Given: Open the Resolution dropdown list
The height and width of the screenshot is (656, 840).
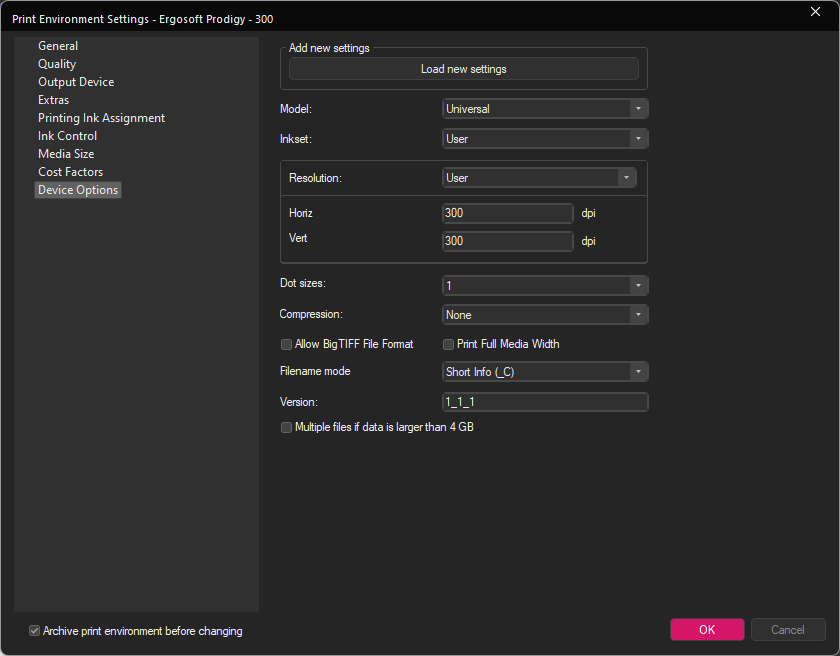Looking at the screenshot, I should 626,178.
